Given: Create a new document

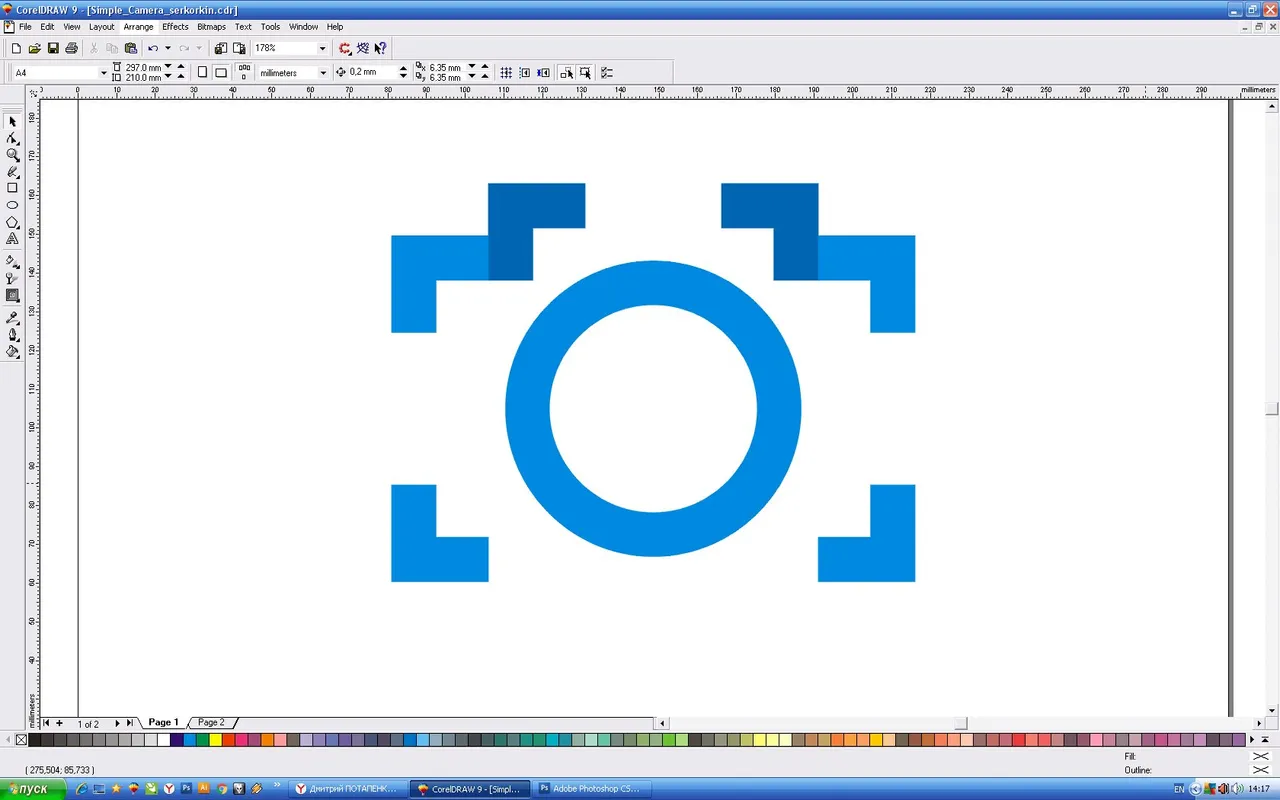Looking at the screenshot, I should click(16, 48).
